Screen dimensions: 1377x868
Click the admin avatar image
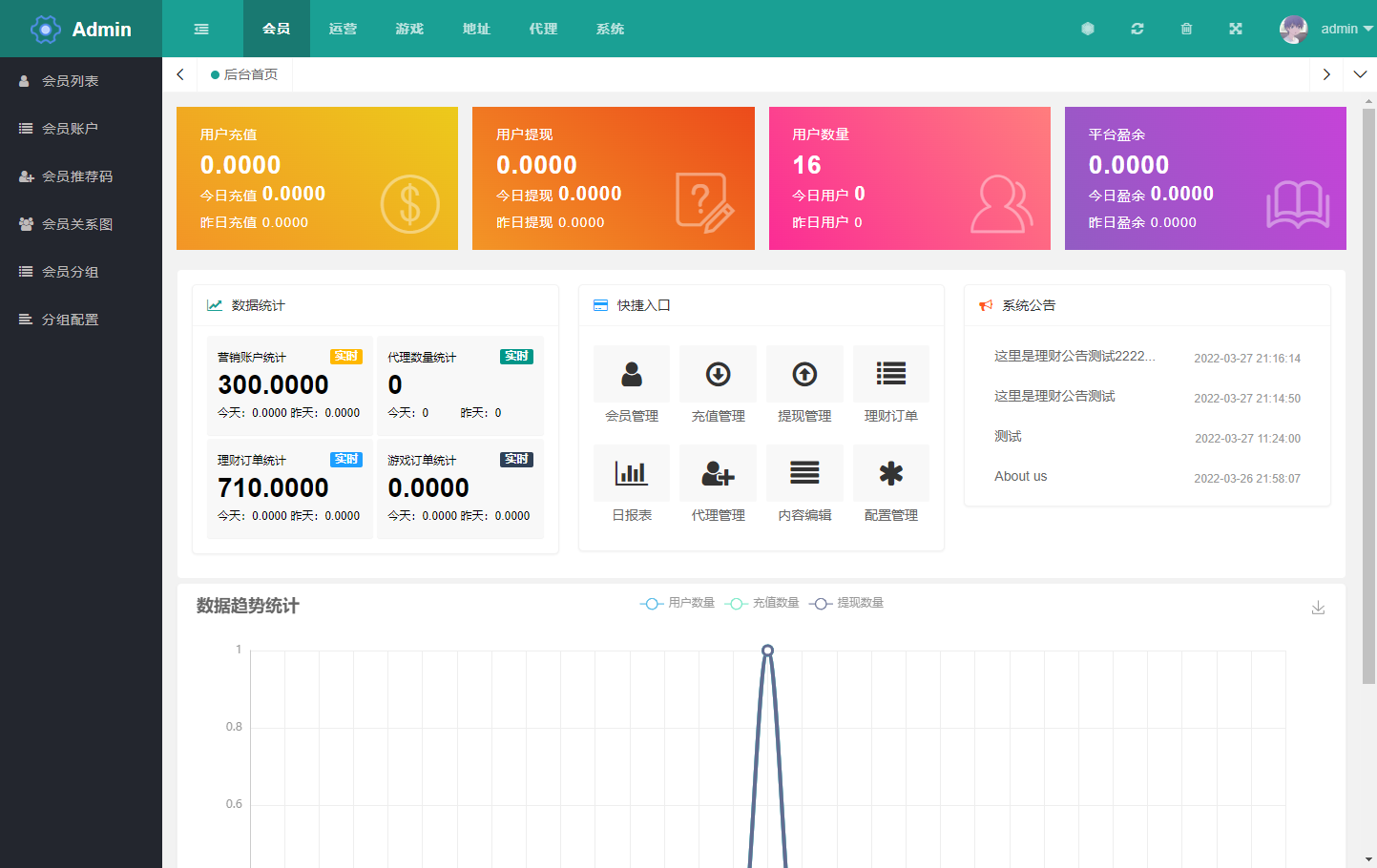tap(1294, 29)
